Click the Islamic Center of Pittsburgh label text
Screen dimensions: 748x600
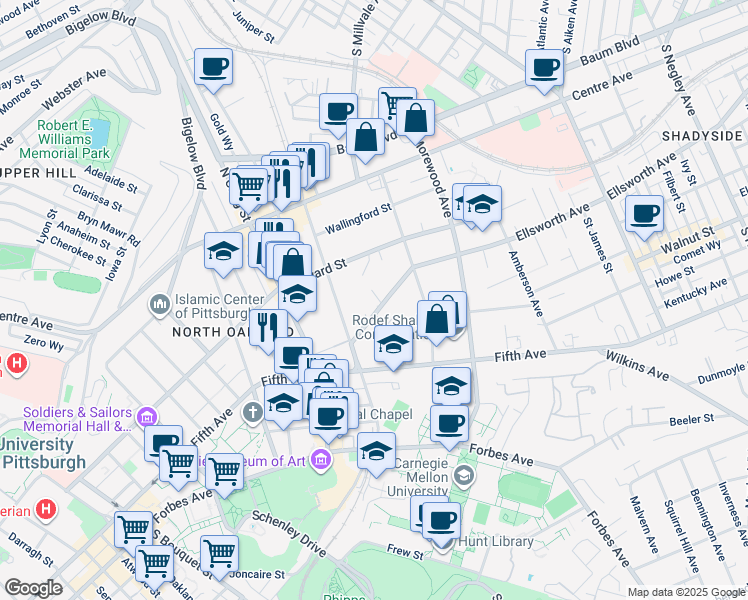click(219, 306)
